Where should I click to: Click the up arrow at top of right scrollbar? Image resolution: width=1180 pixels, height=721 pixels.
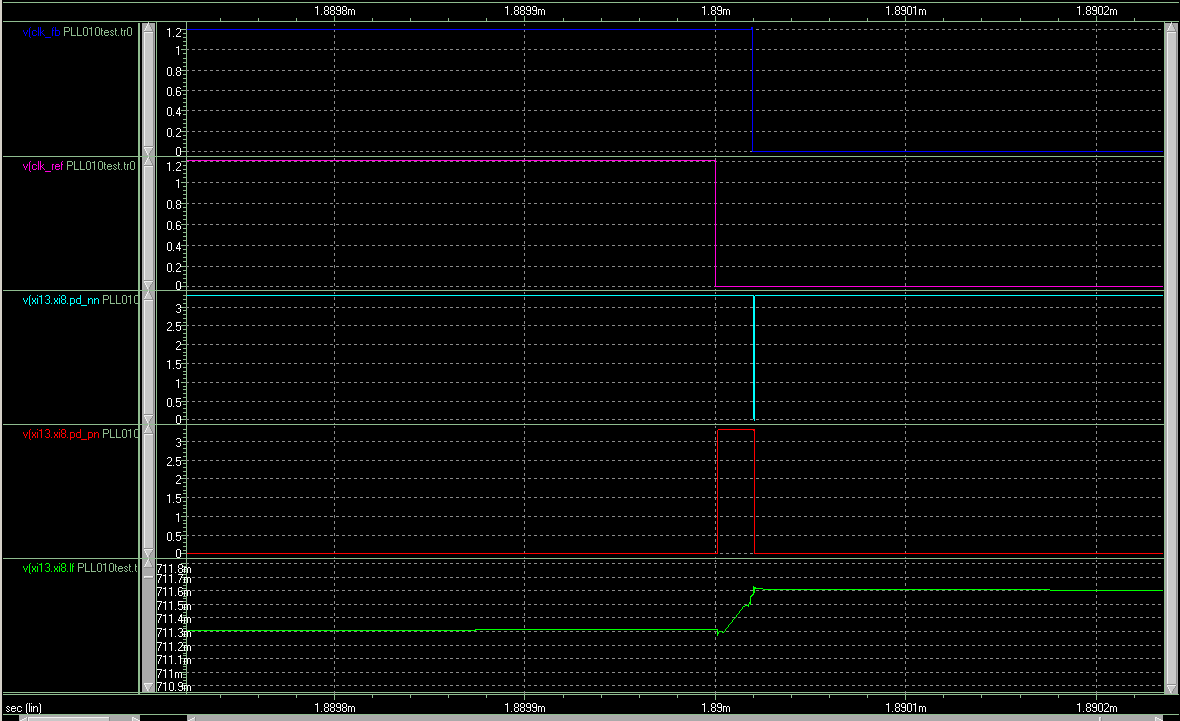point(1171,29)
